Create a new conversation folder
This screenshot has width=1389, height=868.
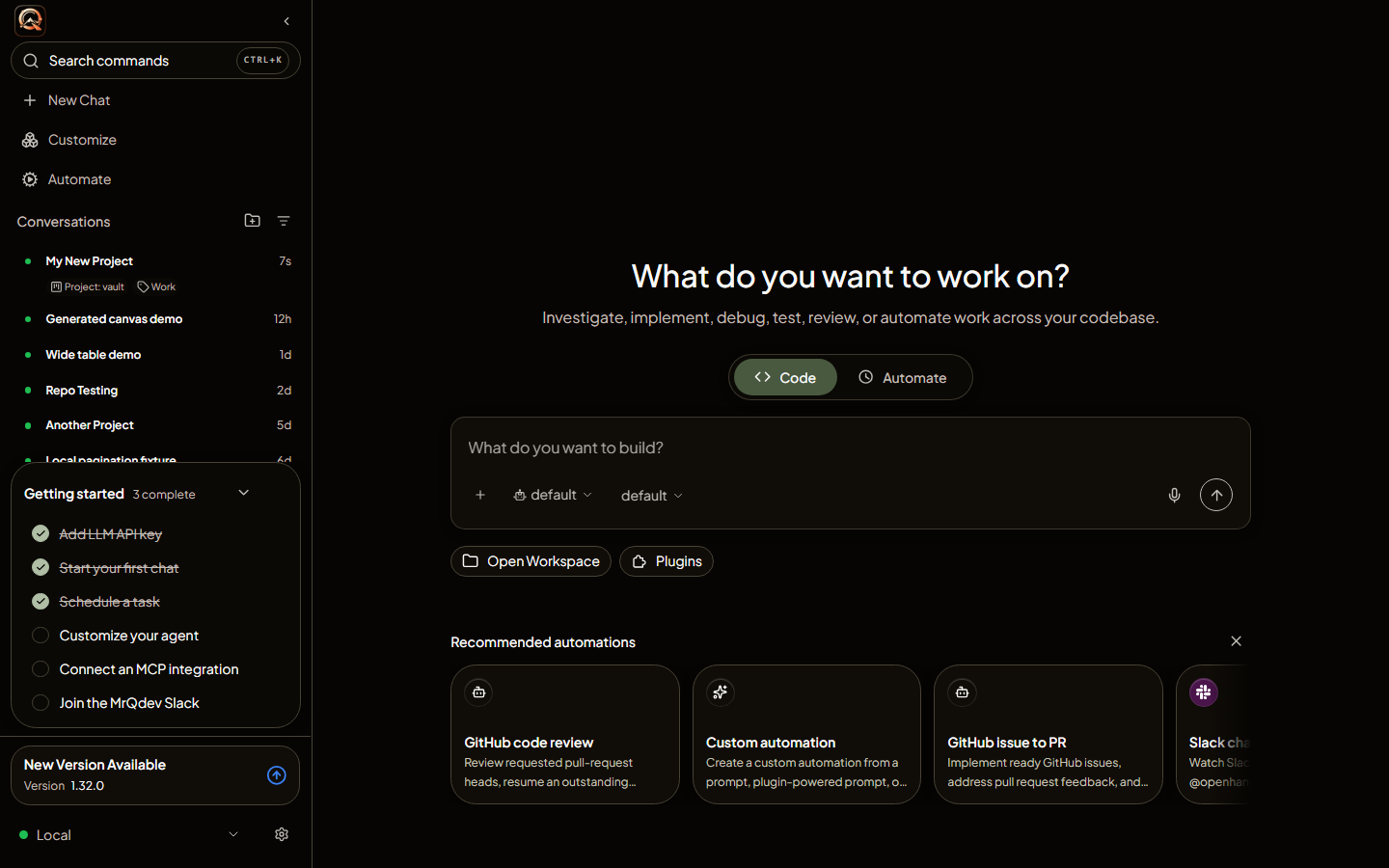(x=253, y=221)
